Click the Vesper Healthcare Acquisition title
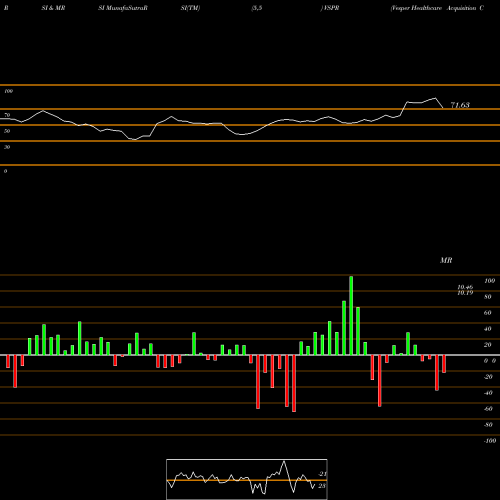 [437, 8]
